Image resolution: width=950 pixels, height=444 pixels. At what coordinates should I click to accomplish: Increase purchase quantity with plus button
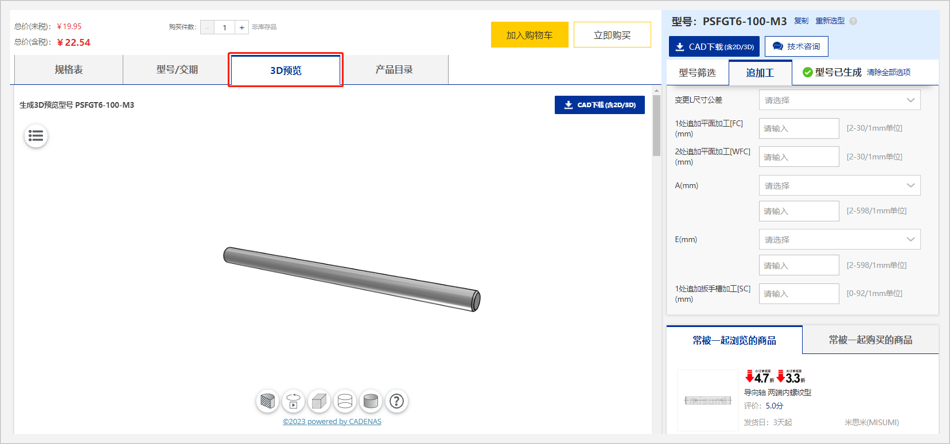[x=242, y=28]
